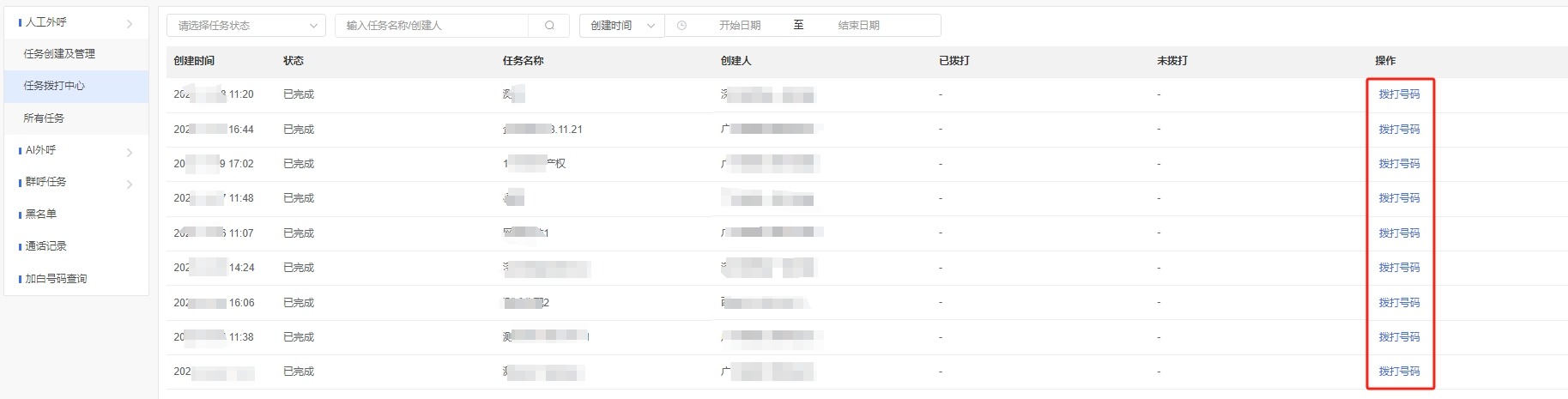Click 拨打号码 in the last row
1568x399 pixels.
coord(1399,372)
